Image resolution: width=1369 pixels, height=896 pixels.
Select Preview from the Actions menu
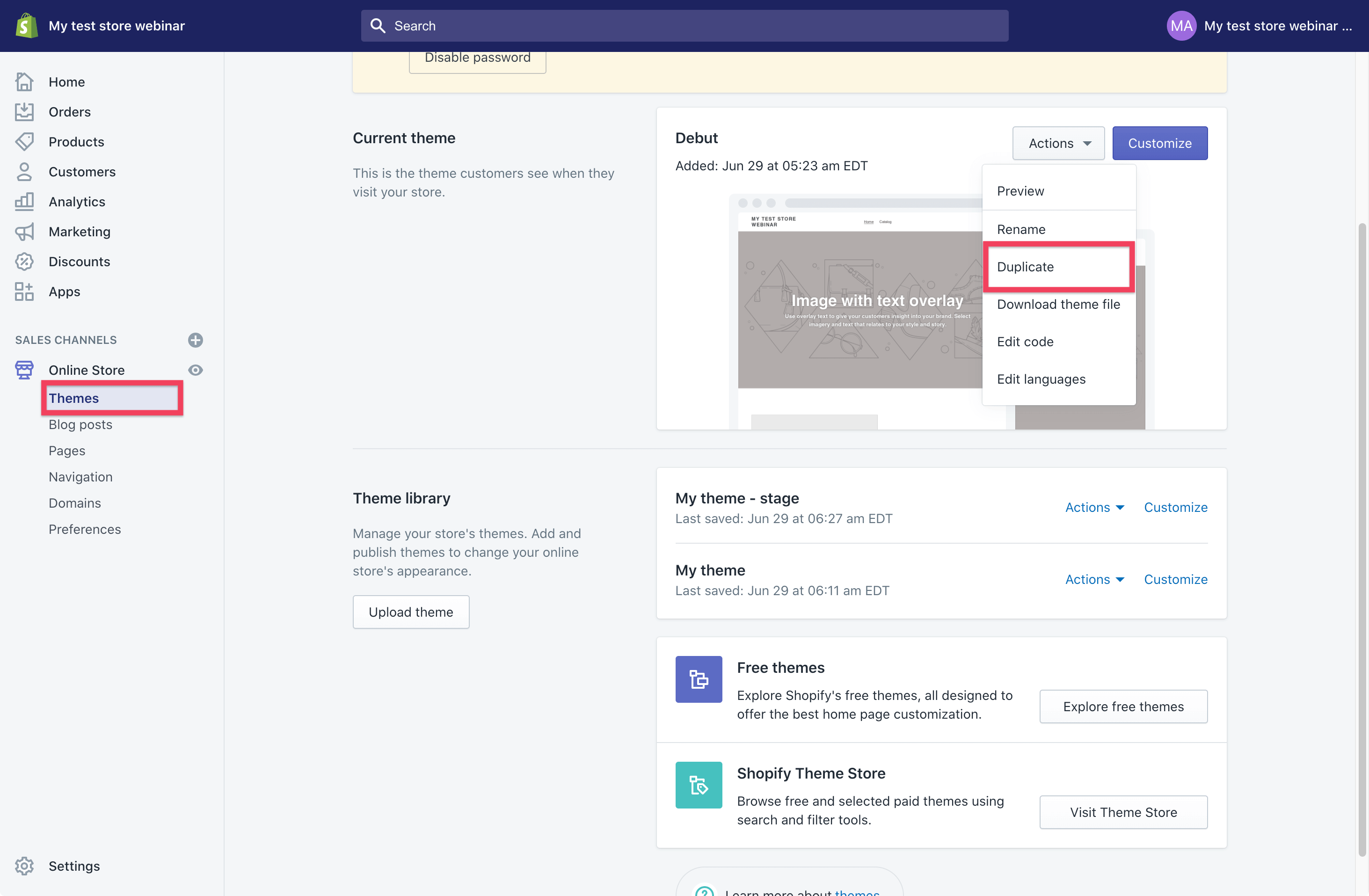coord(1058,191)
